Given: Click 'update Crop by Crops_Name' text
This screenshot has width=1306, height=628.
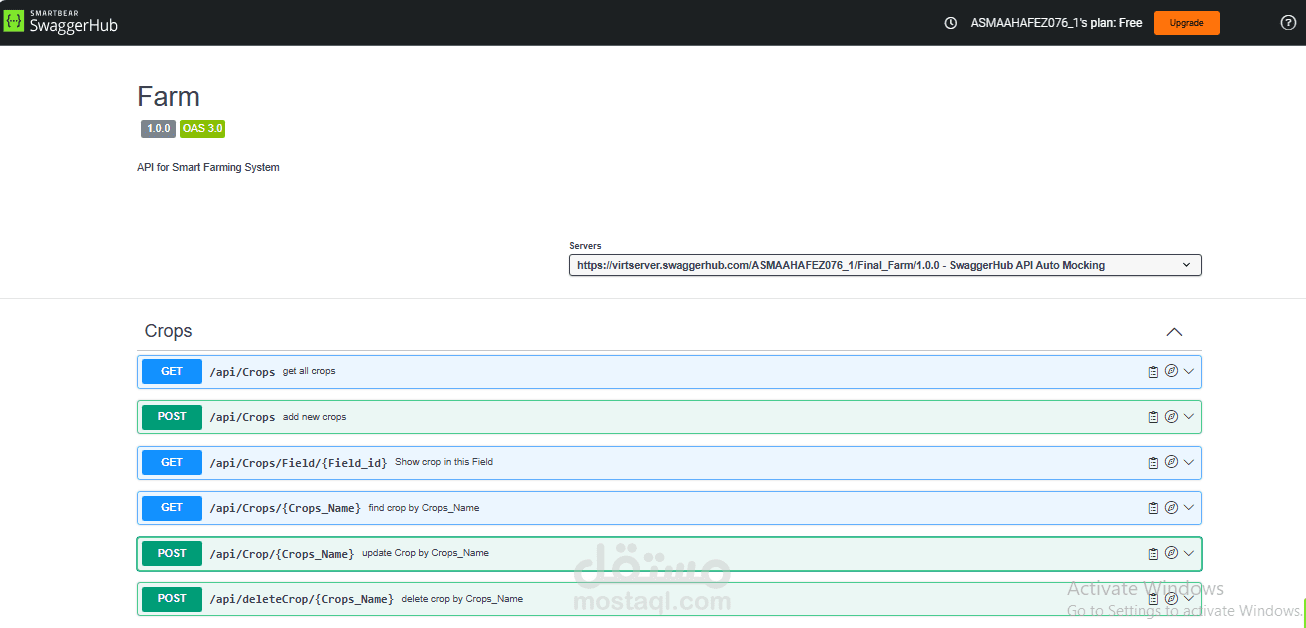Looking at the screenshot, I should tap(426, 553).
